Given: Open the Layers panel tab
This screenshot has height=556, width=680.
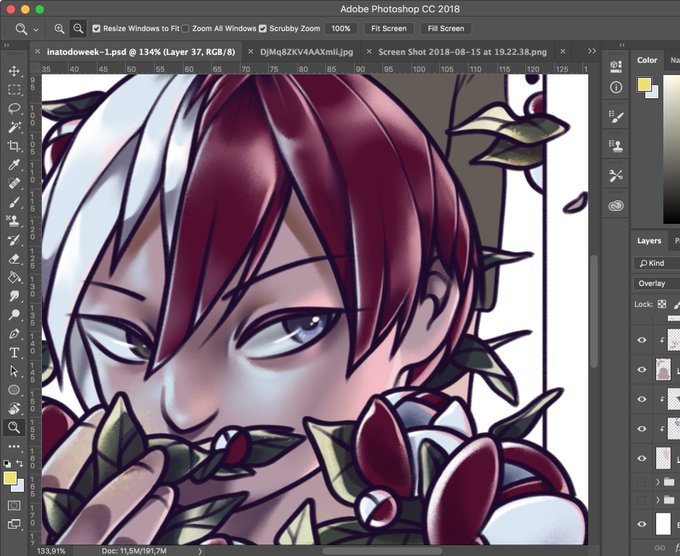Looking at the screenshot, I should pyautogui.click(x=649, y=241).
